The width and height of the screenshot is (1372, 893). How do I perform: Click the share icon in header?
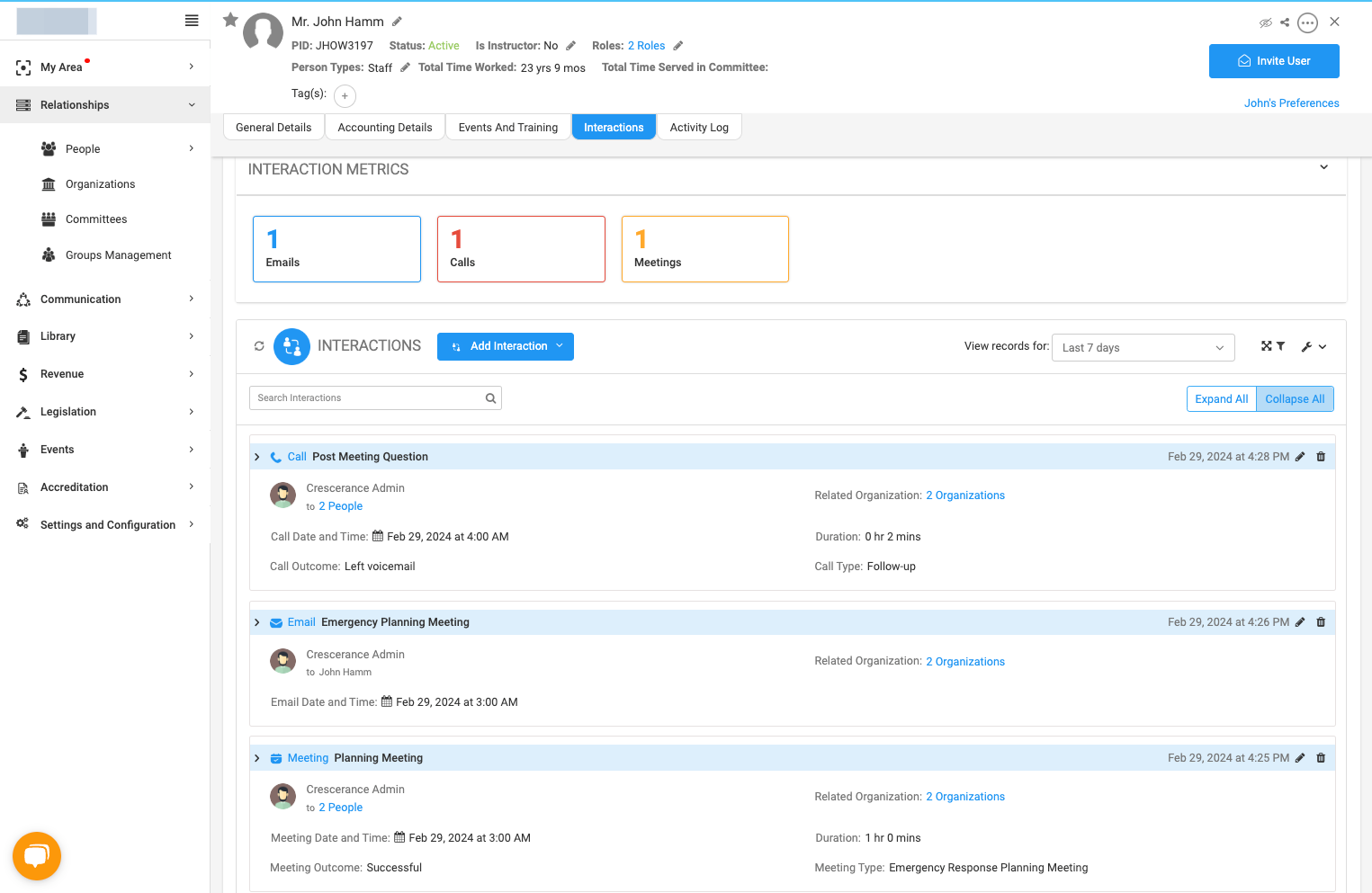1285,22
